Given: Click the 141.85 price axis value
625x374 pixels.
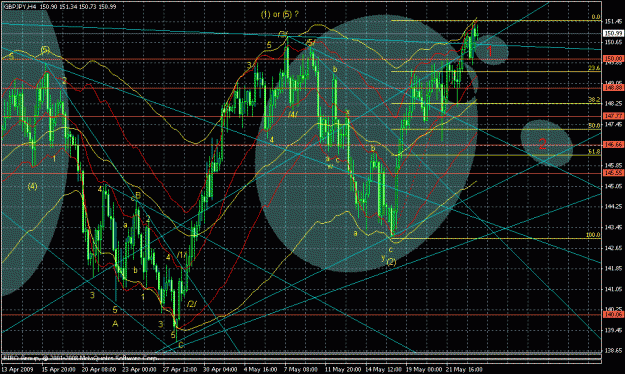Looking at the screenshot, I should (x=613, y=268).
